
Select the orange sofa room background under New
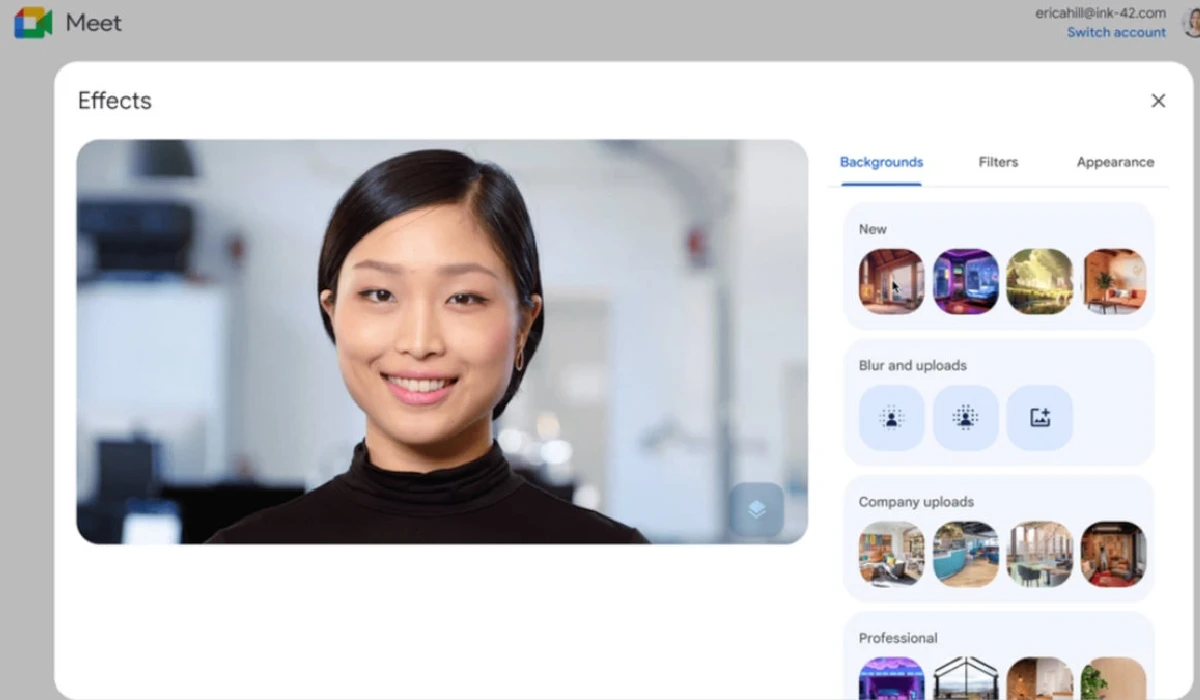(1113, 282)
